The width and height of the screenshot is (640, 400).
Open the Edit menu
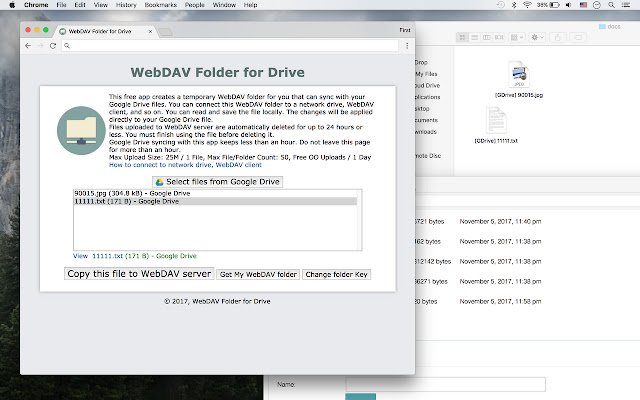tap(80, 5)
